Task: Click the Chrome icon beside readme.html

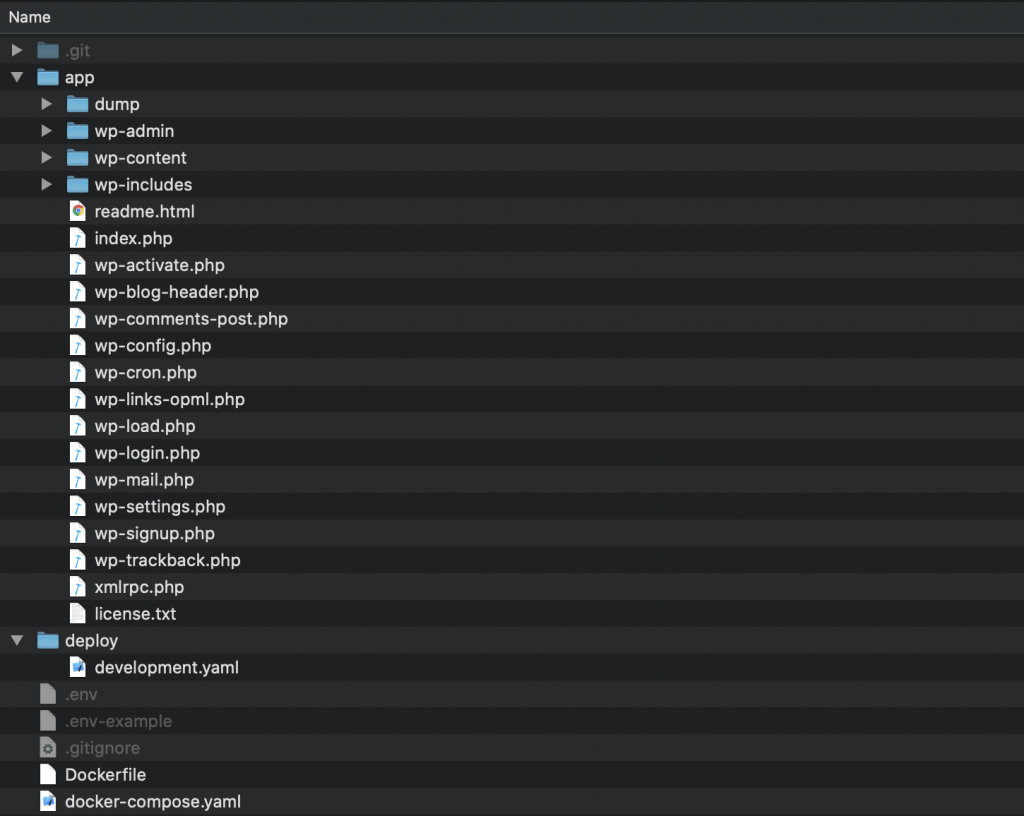Action: tap(78, 212)
